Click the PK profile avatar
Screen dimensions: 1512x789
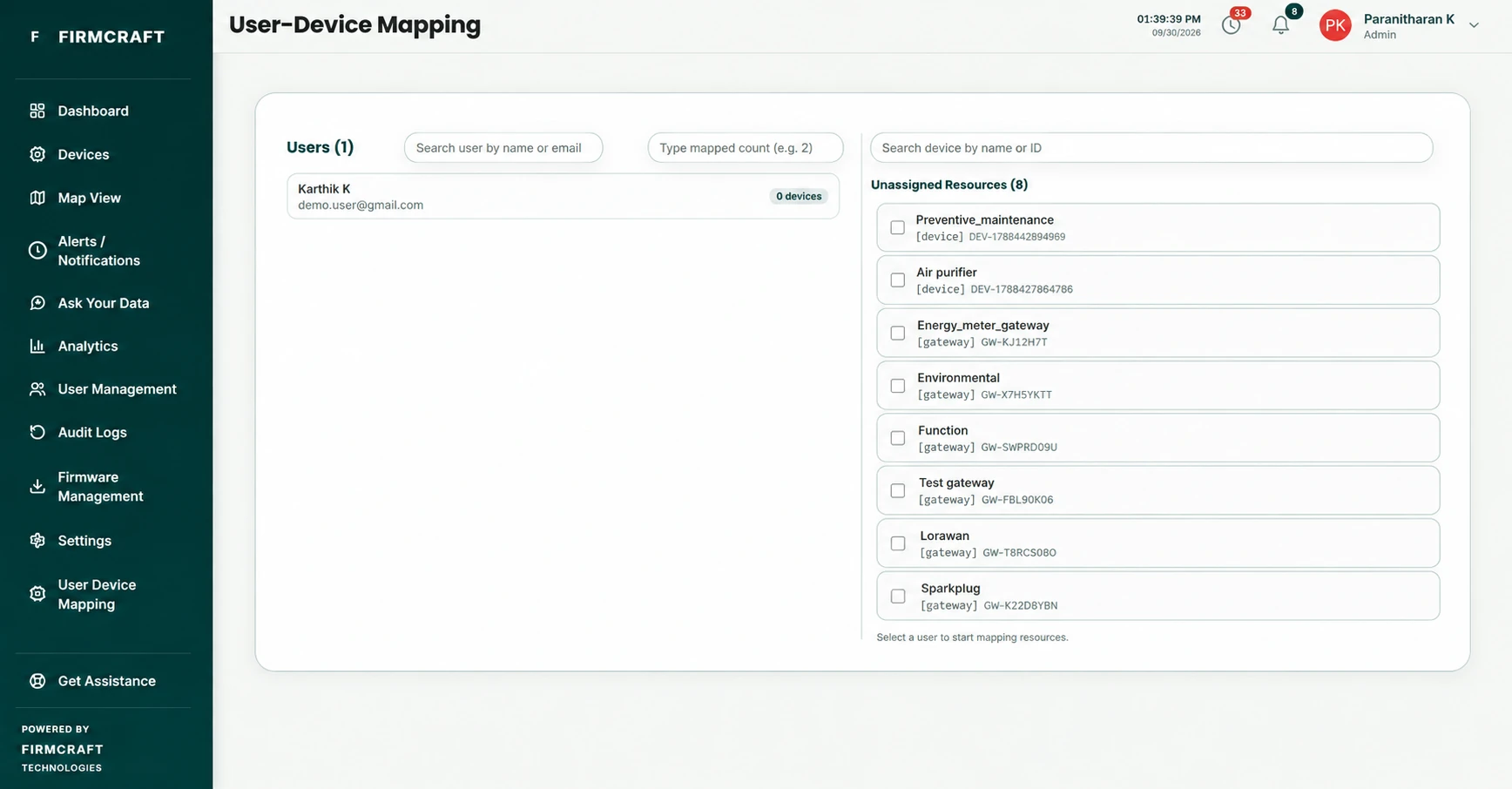(x=1335, y=25)
